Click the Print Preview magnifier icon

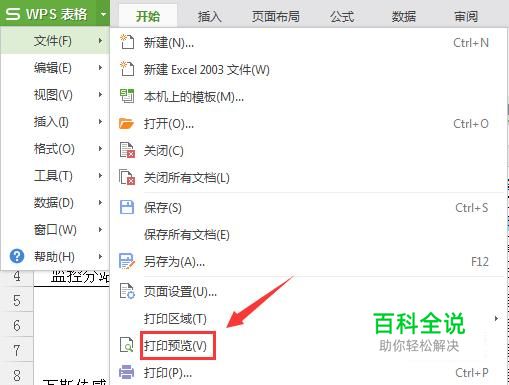[127, 345]
